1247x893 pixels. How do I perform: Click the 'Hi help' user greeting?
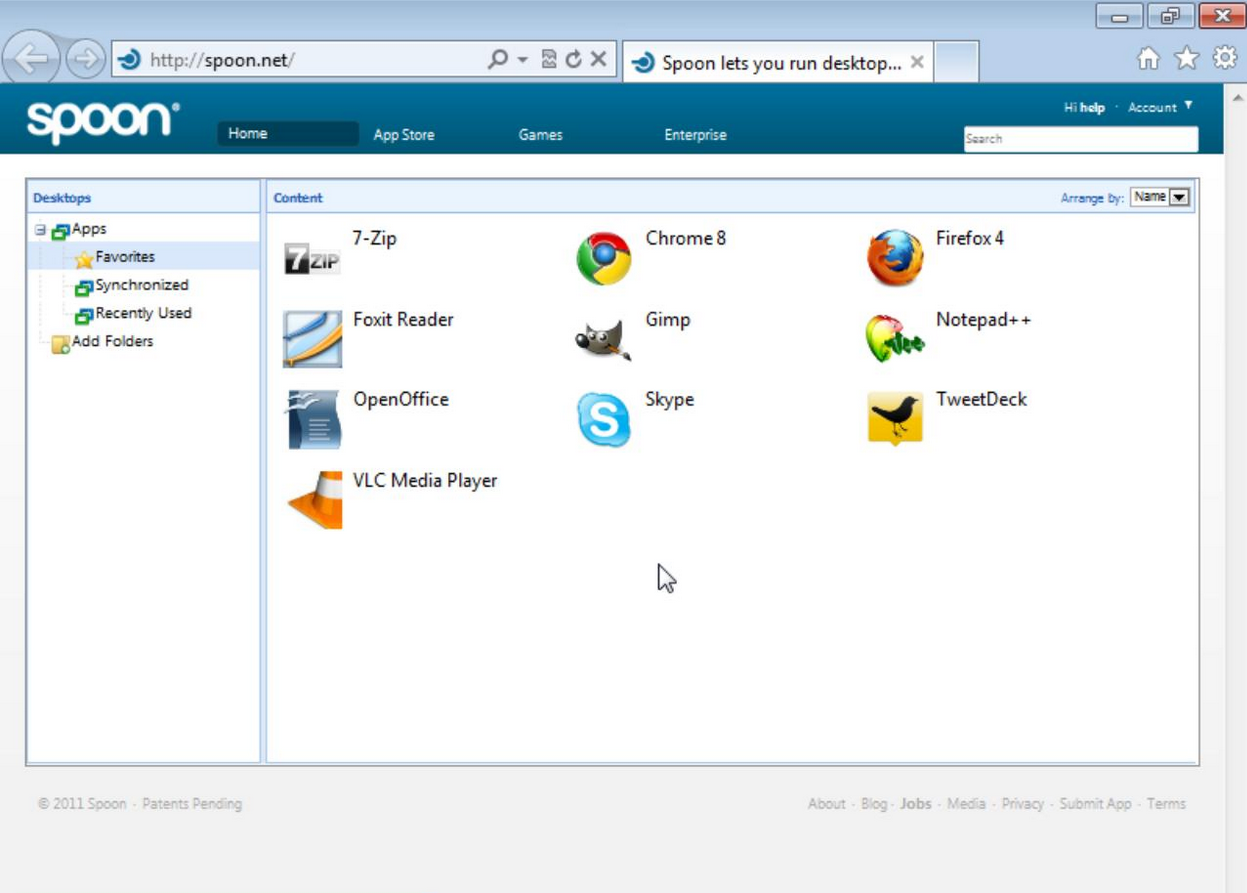(1084, 107)
